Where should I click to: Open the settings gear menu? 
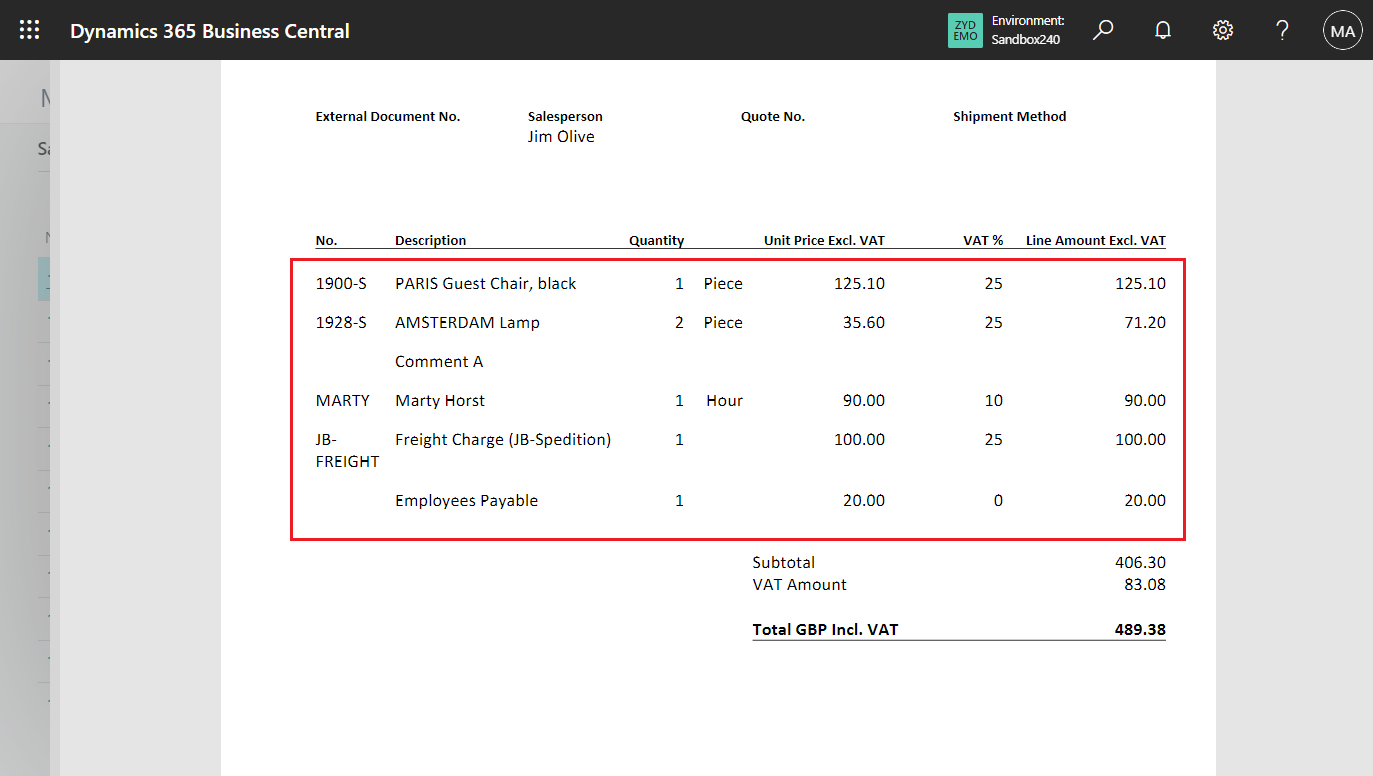[x=1222, y=29]
